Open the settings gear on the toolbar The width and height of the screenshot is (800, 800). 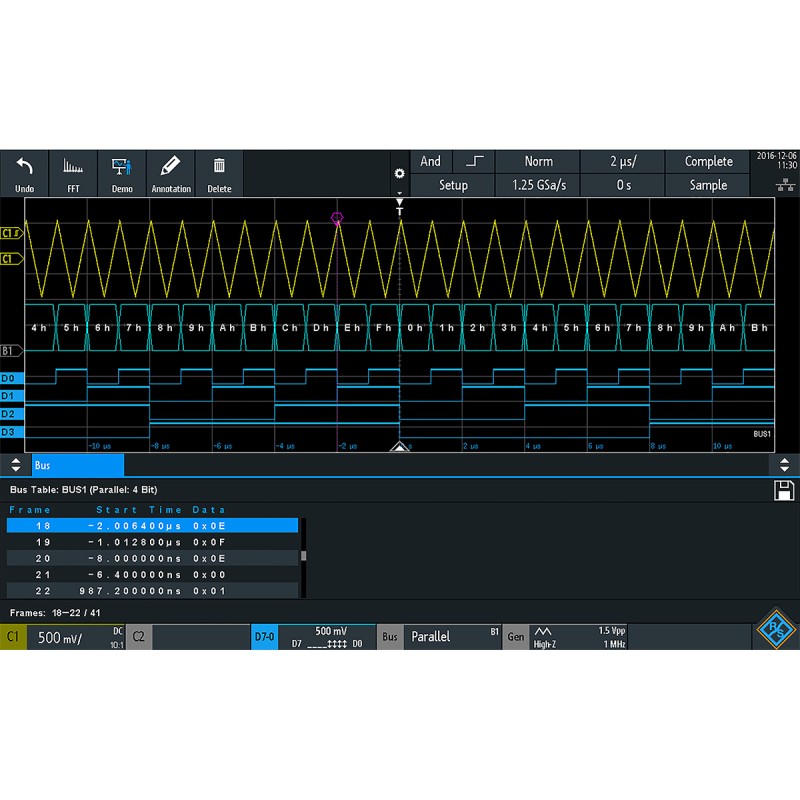[x=400, y=173]
